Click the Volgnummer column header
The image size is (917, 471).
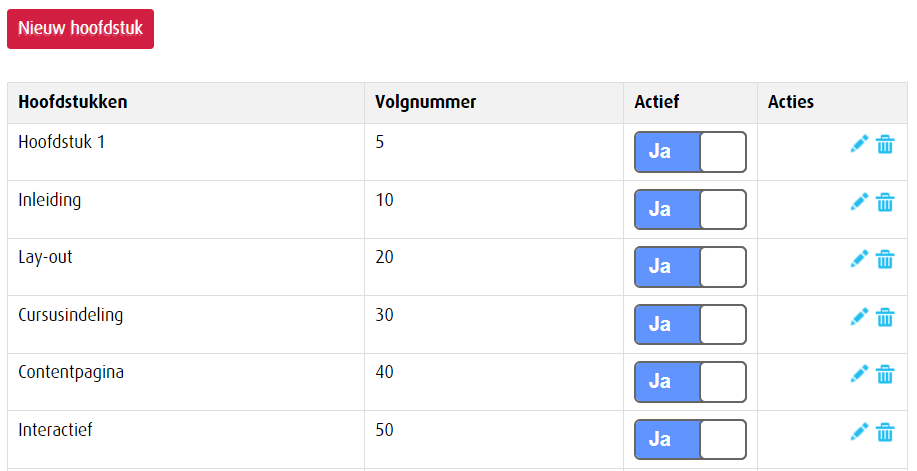coord(425,102)
